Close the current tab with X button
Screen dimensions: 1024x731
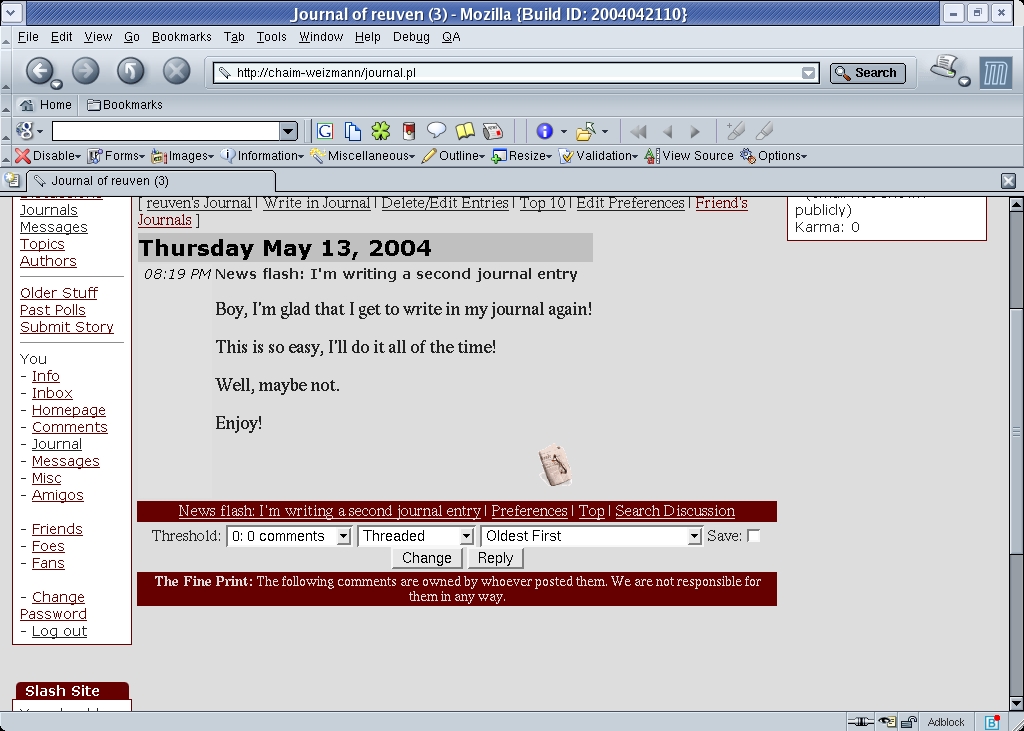[1008, 181]
